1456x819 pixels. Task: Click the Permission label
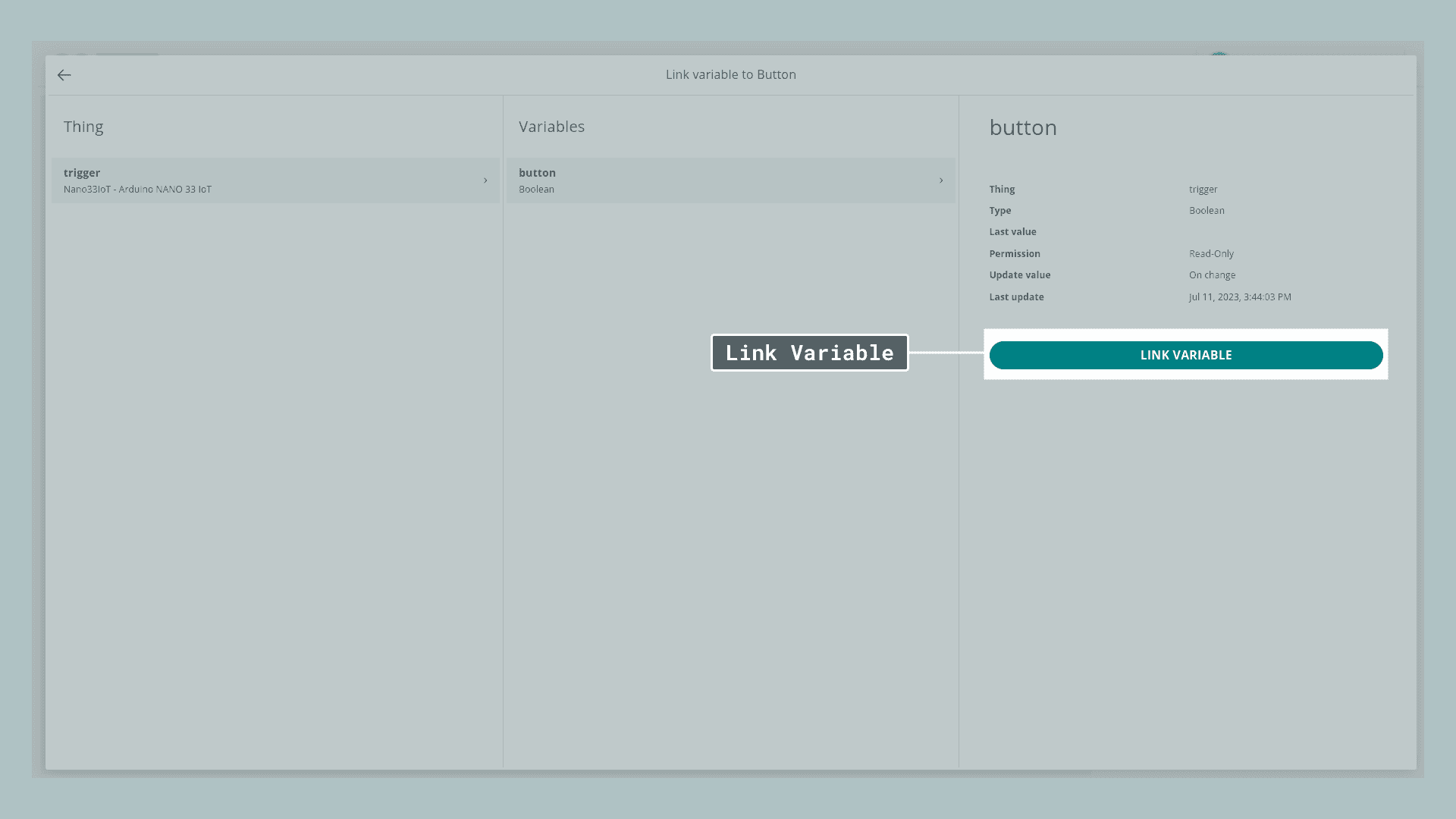pyautogui.click(x=1014, y=254)
